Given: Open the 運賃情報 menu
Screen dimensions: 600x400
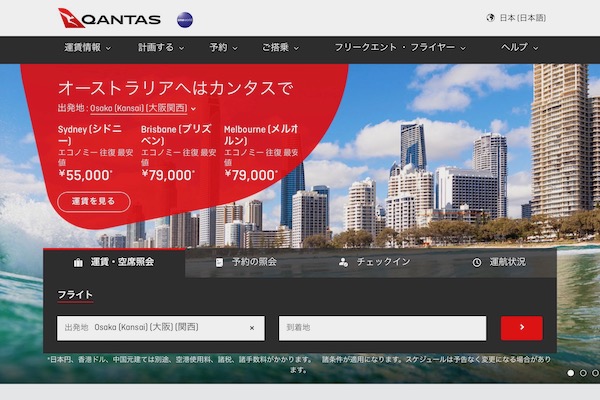Looking at the screenshot, I should 87,47.
